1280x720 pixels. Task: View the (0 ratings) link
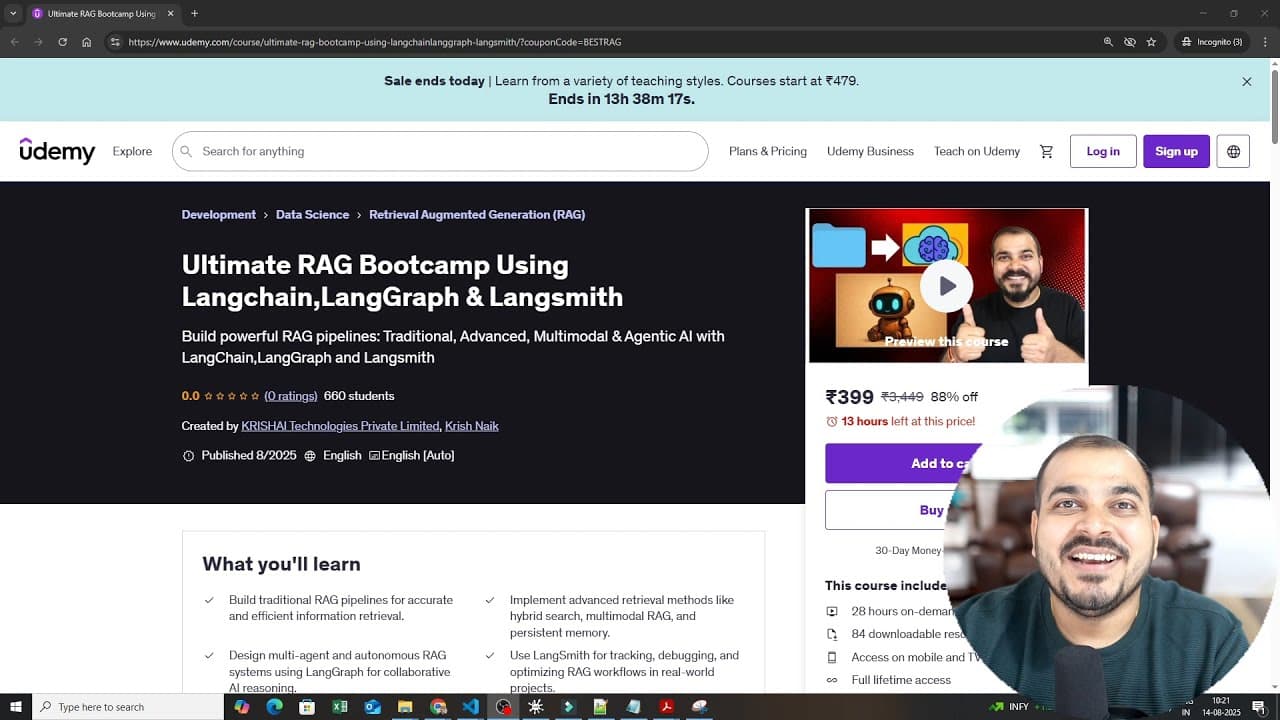(291, 396)
